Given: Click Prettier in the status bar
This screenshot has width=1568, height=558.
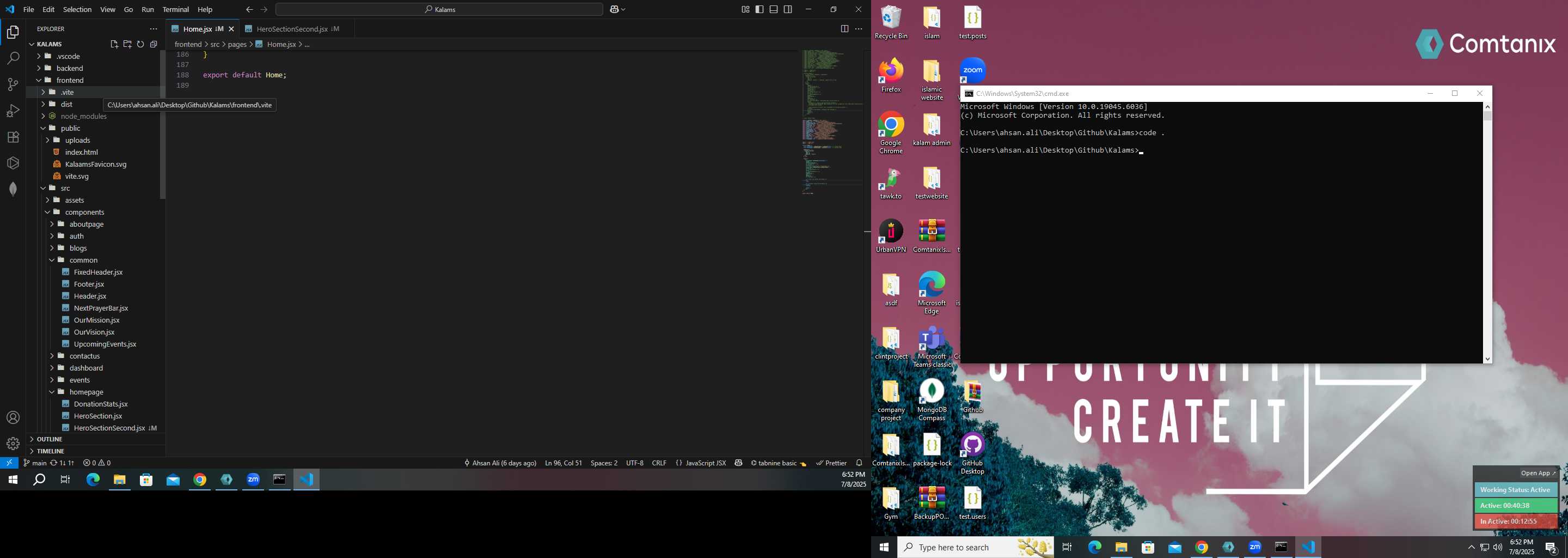Looking at the screenshot, I should pyautogui.click(x=831, y=463).
